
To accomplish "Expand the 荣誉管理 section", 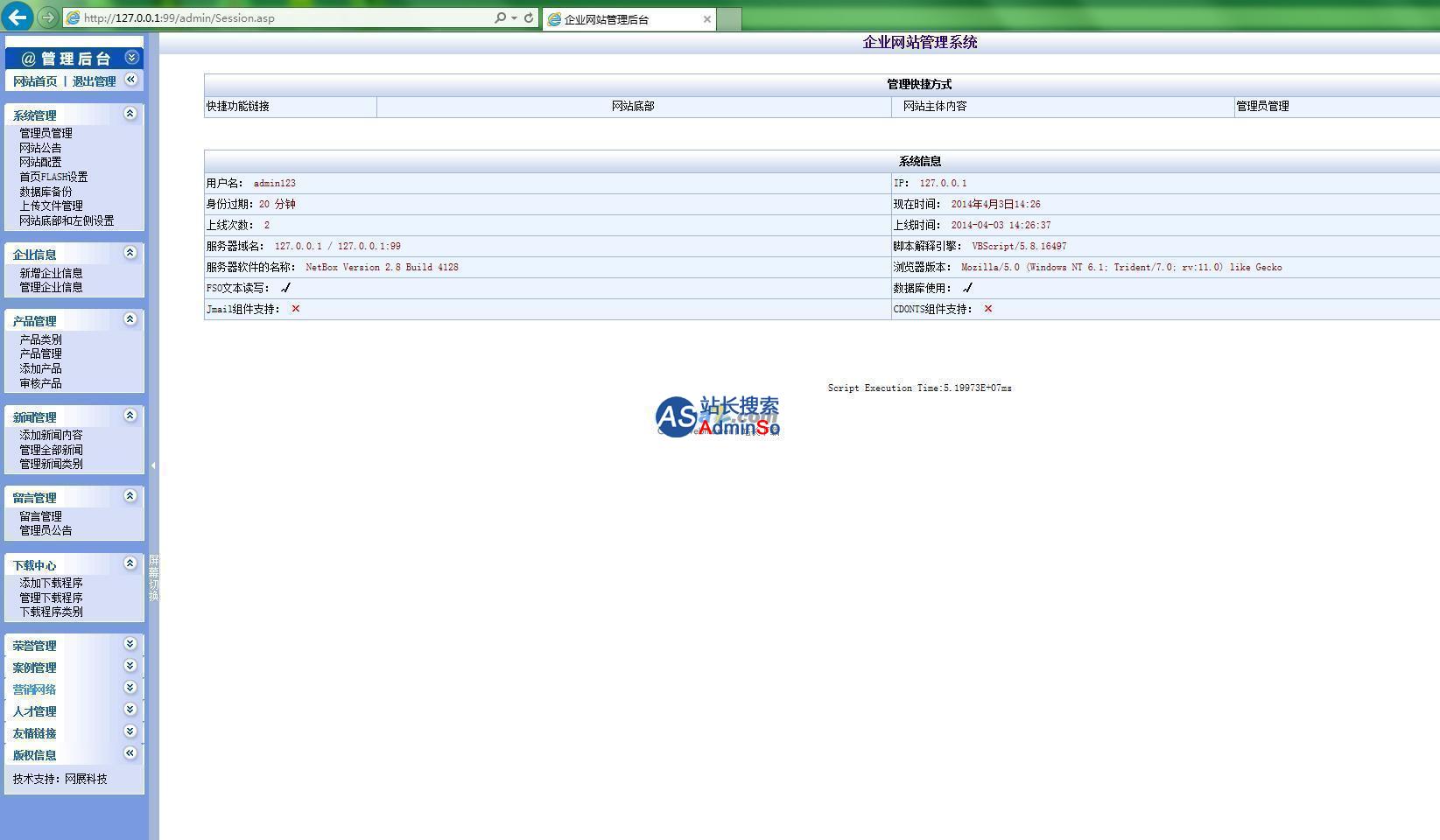I will point(130,644).
